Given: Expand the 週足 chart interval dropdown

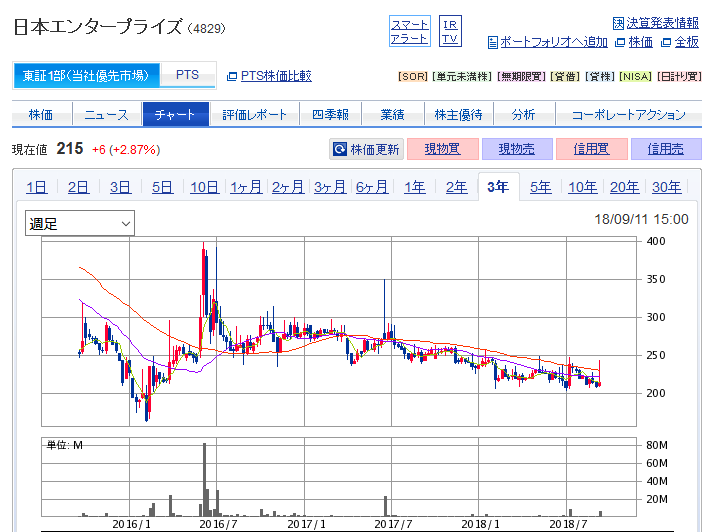Looking at the screenshot, I should click(x=80, y=224).
